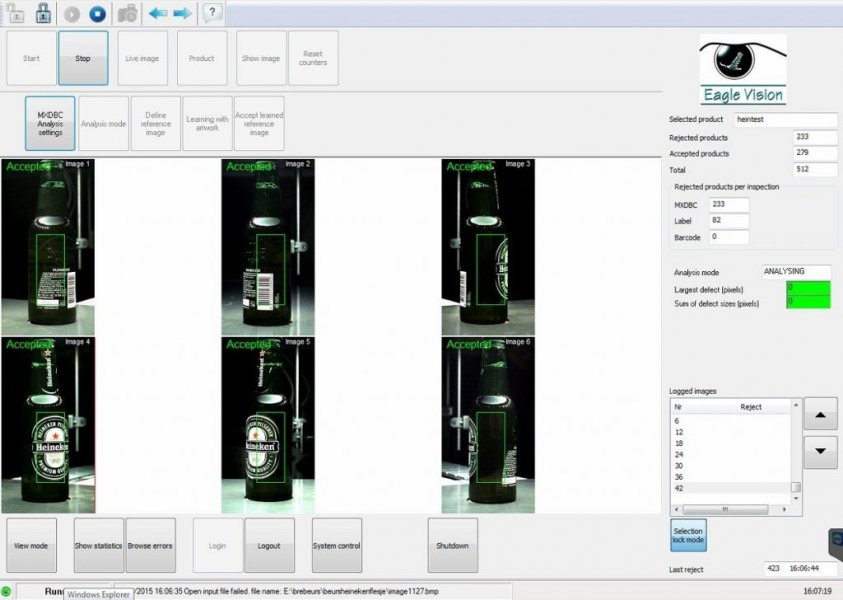Open Image 4 Heineken bottle thumbnail
Image resolution: width=843 pixels, height=600 pixels.
click(48, 425)
